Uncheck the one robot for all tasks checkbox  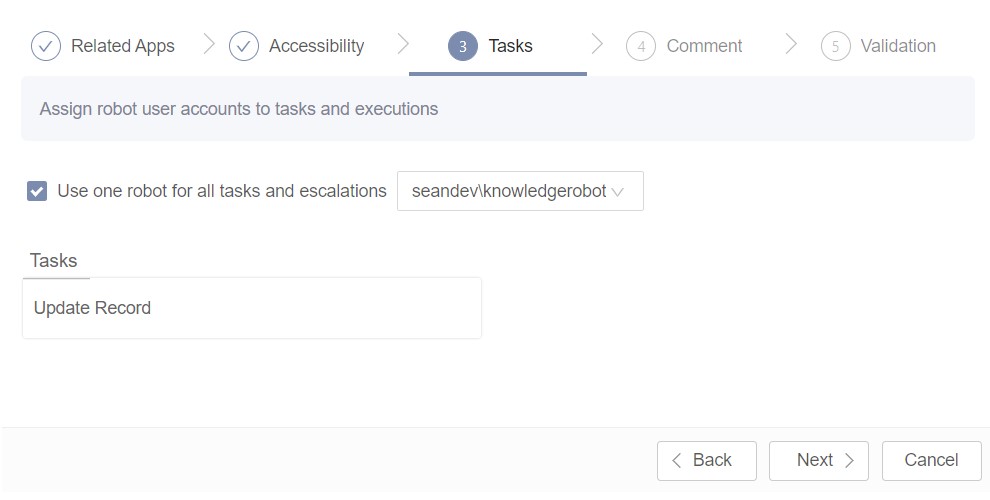tap(37, 191)
